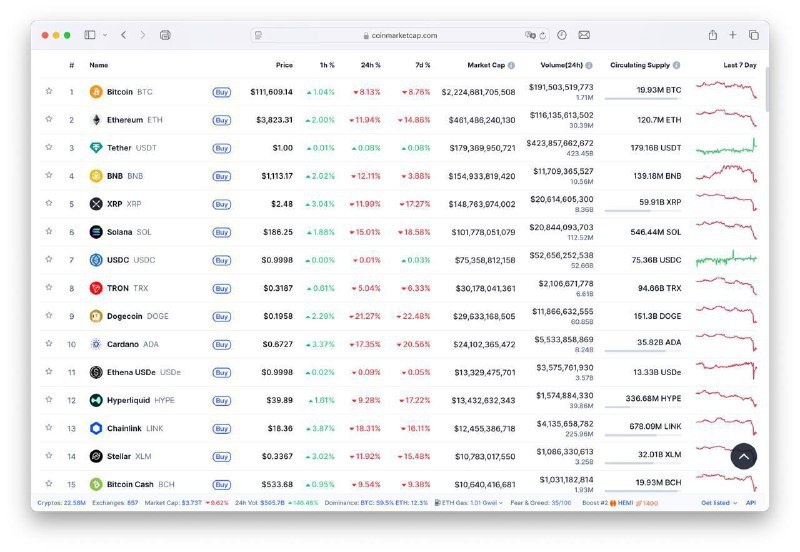Star Tether for watchlist
This screenshot has height=552, width=800.
pos(49,147)
